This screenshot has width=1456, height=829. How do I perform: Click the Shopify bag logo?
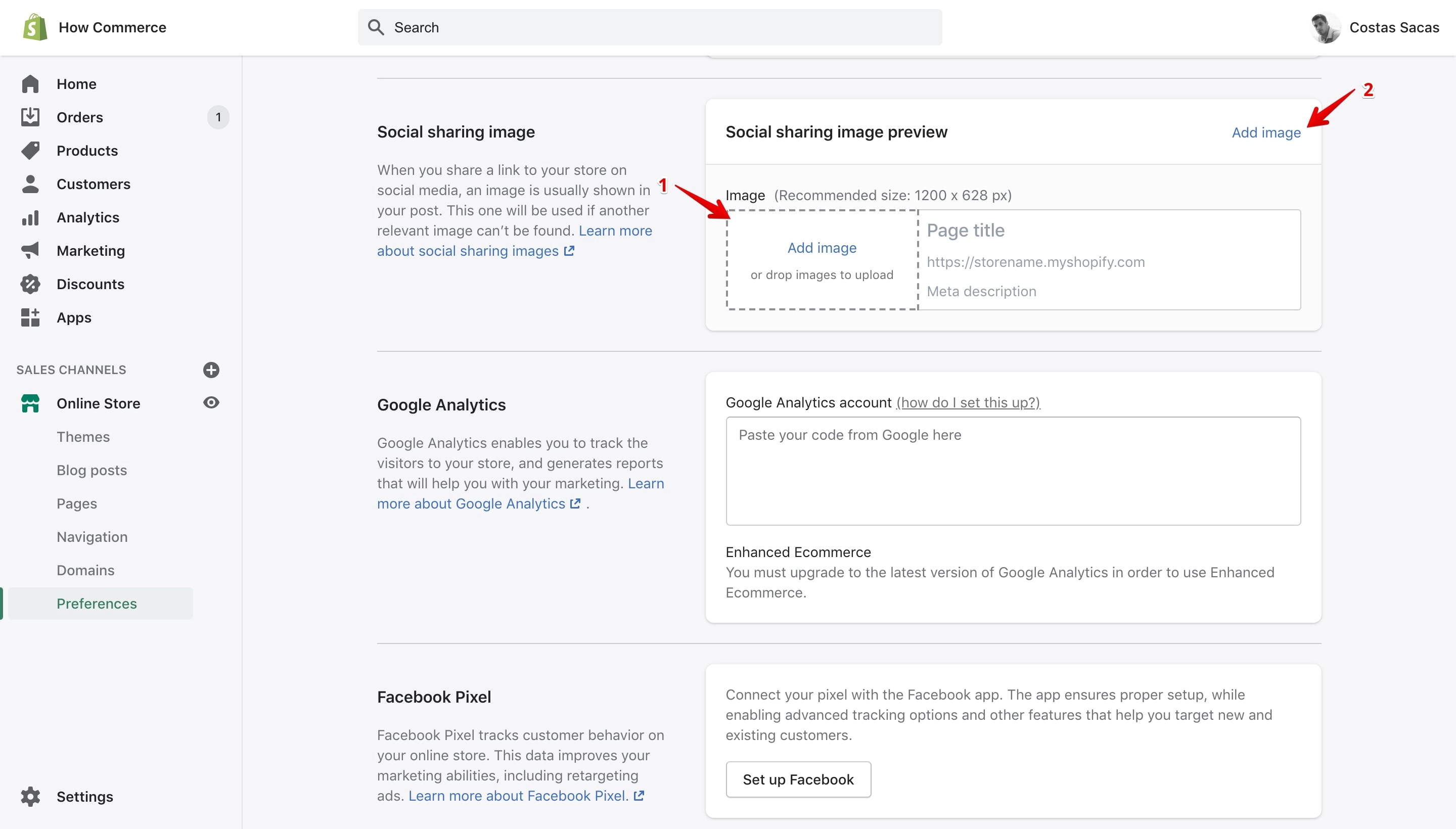tap(35, 27)
